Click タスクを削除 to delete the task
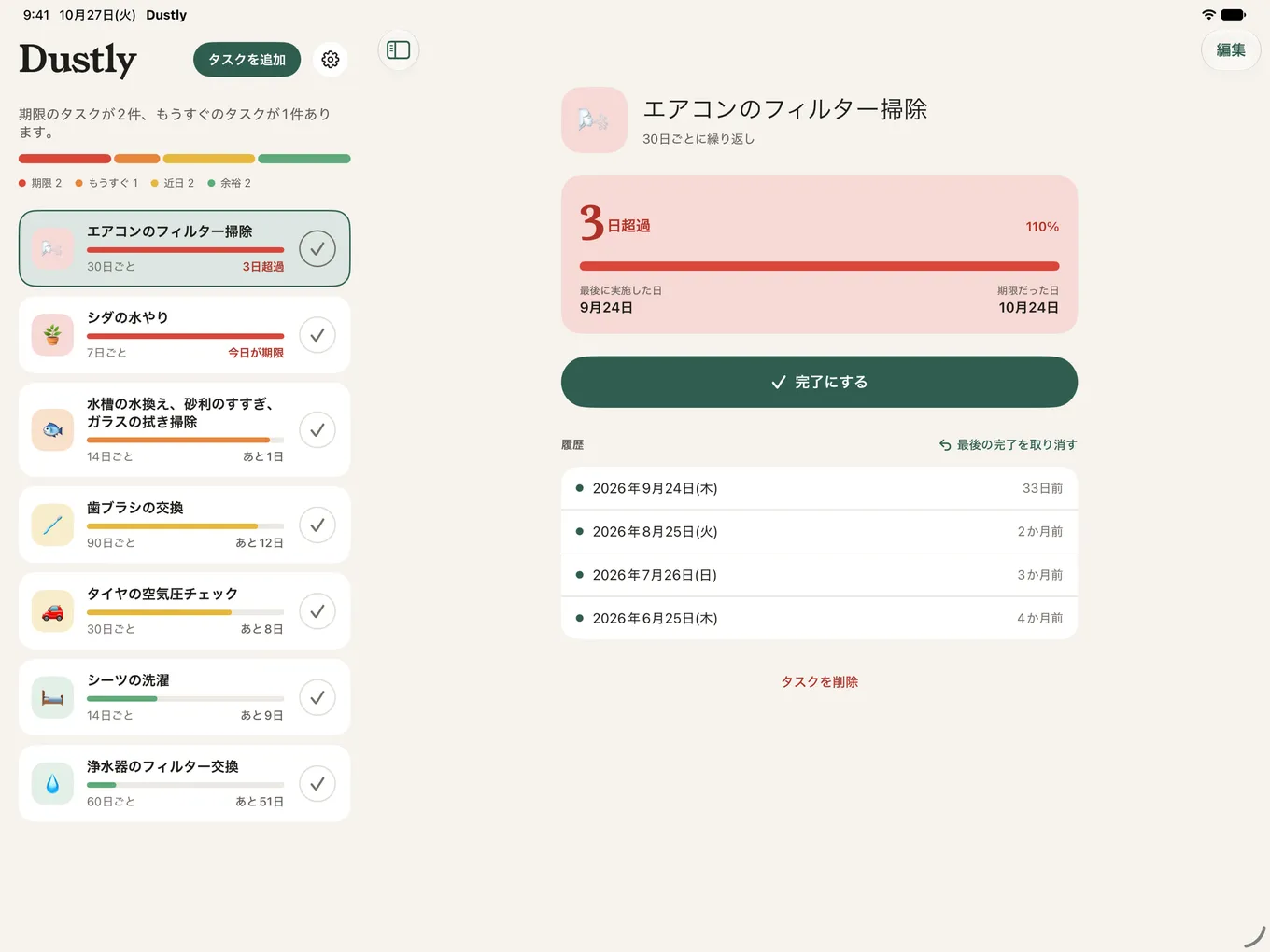 coord(819,682)
